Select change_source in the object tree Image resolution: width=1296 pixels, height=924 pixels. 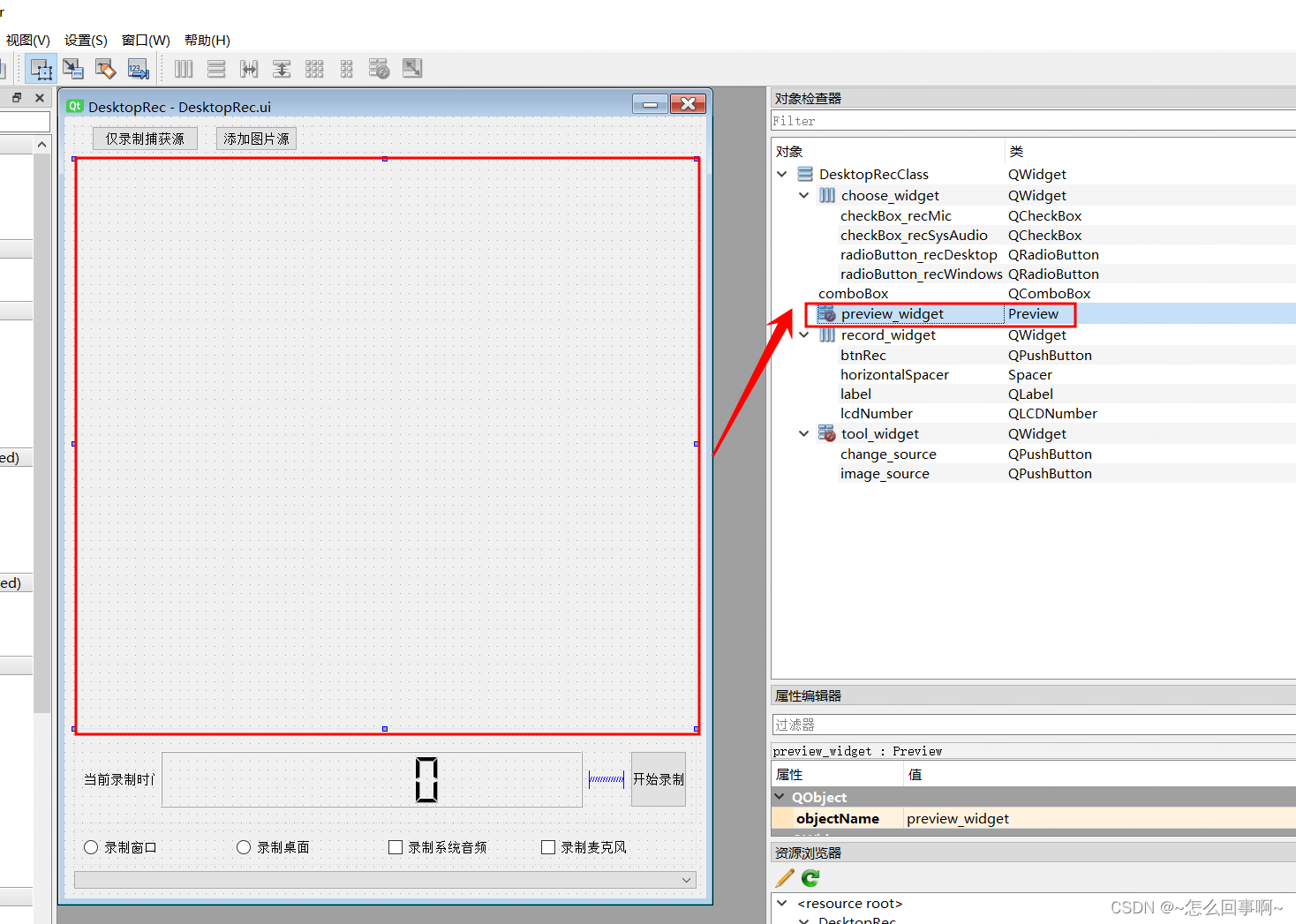click(1033, 454)
